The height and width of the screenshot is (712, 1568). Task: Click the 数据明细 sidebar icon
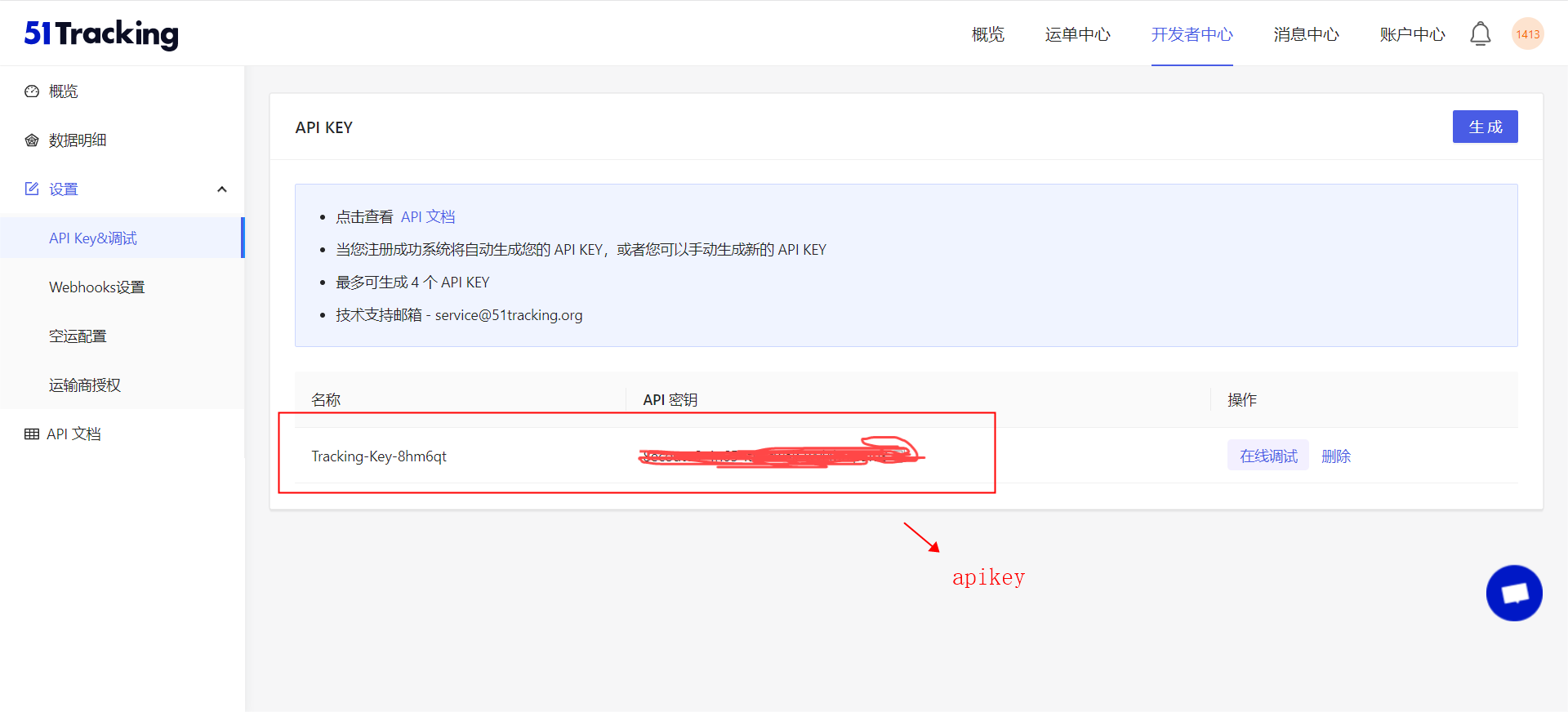tap(32, 140)
